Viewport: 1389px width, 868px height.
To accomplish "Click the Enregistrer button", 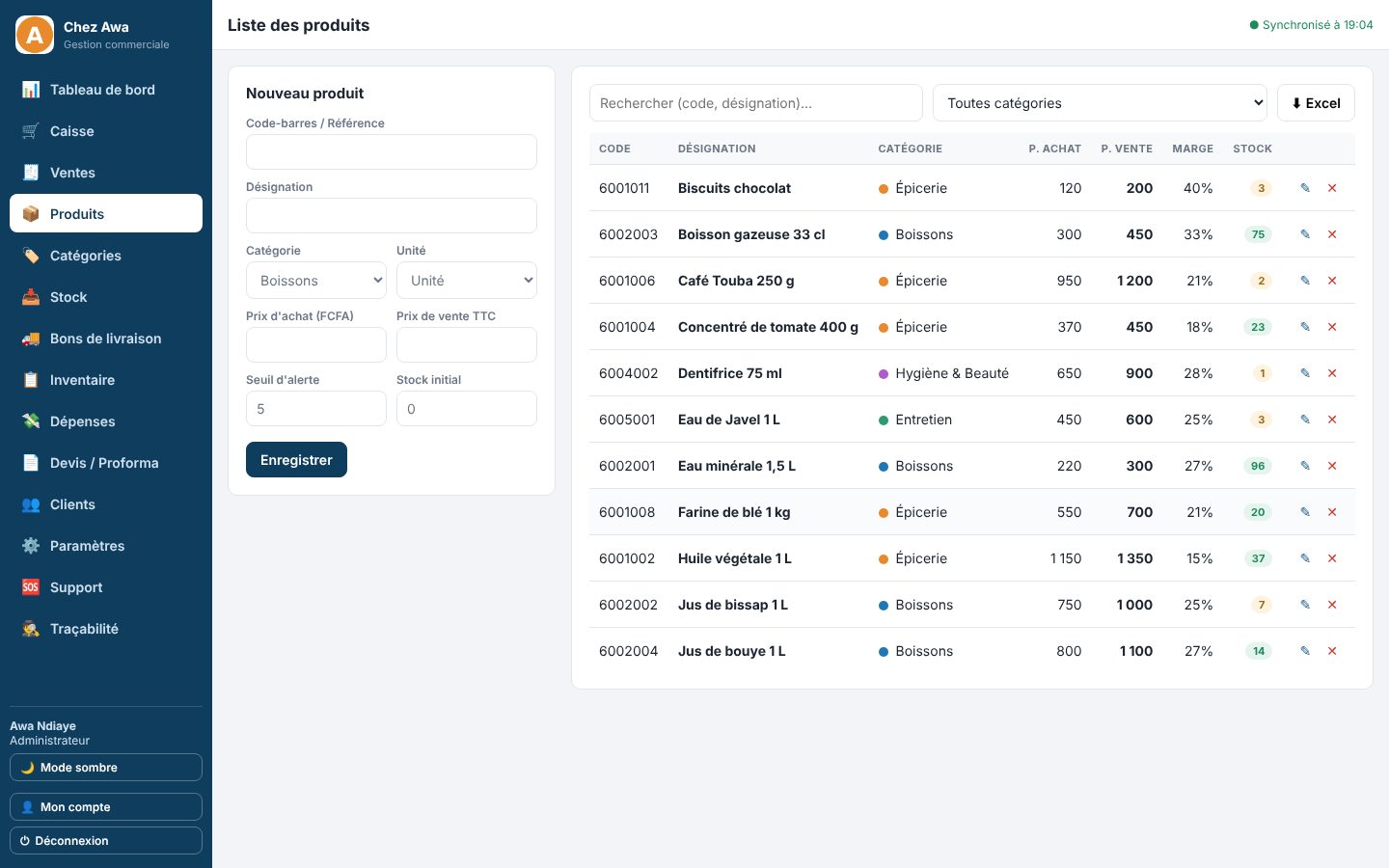I will 296,460.
